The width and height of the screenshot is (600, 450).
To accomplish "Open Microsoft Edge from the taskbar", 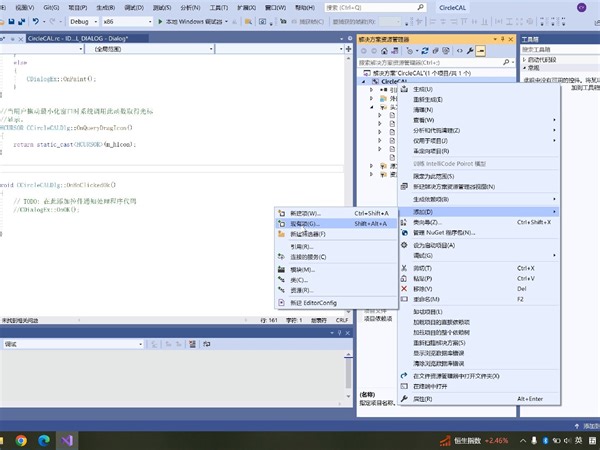I will [44, 441].
